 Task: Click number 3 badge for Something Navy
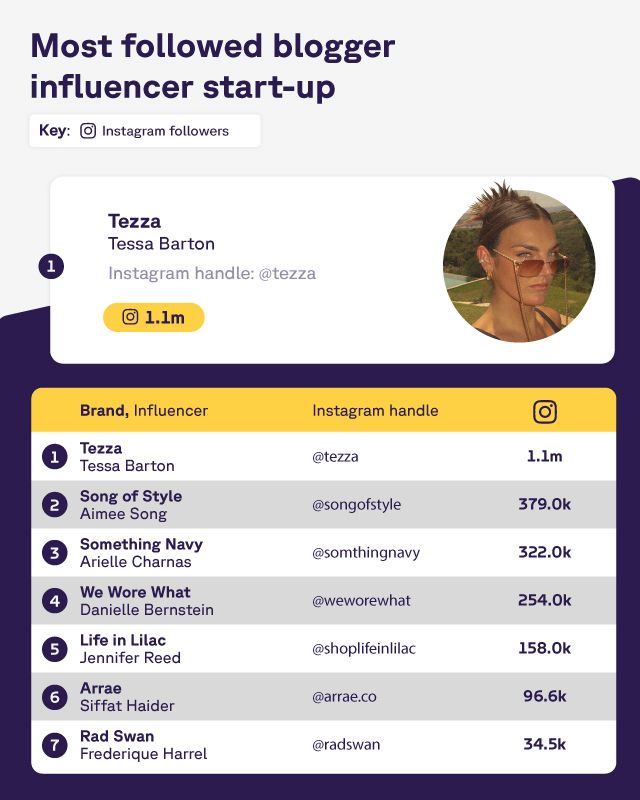[54, 553]
